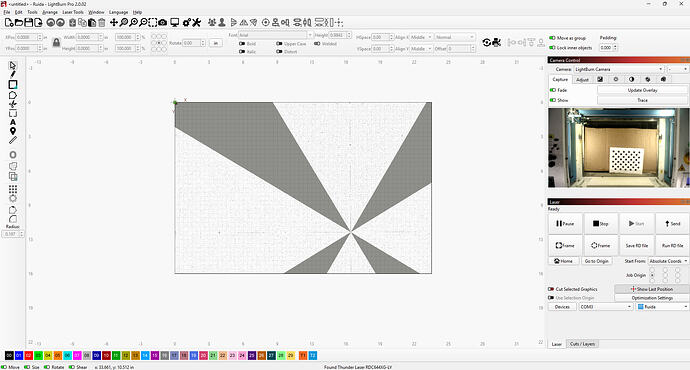Toggle Upper Case switch
Screen dimensions: 690x370
point(279,44)
